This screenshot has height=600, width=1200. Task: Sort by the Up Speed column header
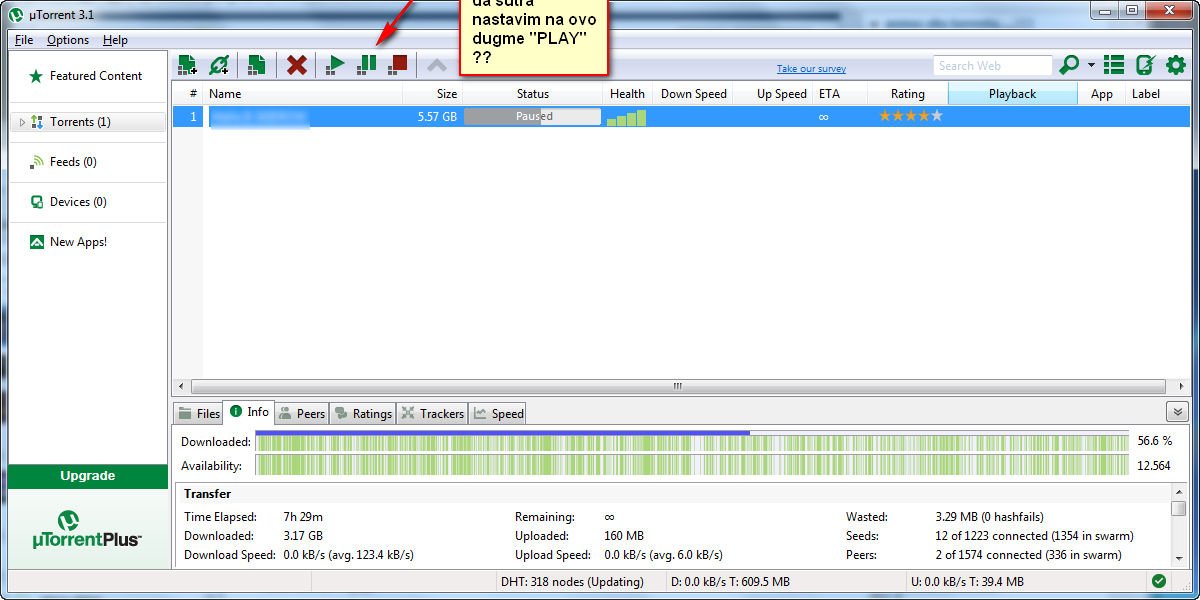point(772,94)
